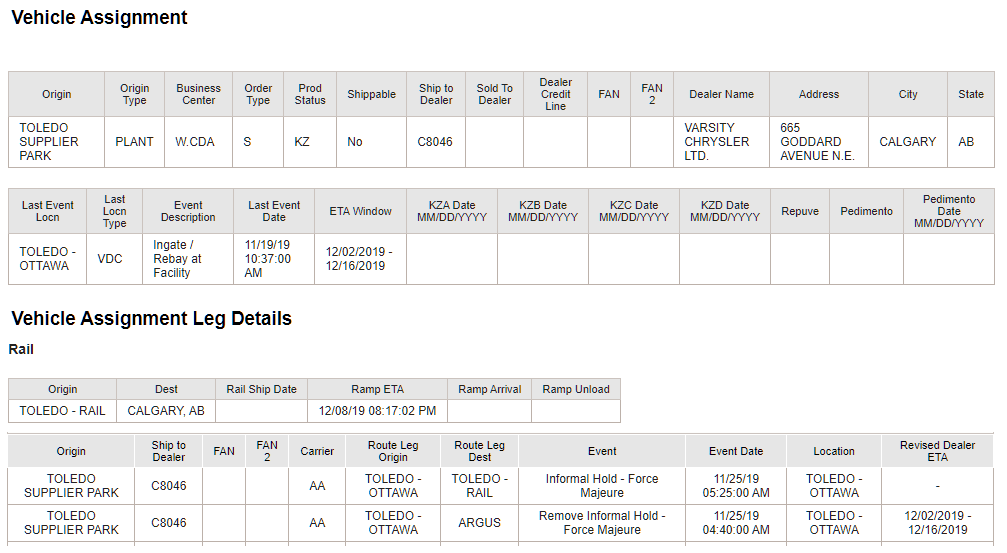Select the CALGARY, AB destination cell
The height and width of the screenshot is (553, 1007).
tap(166, 411)
